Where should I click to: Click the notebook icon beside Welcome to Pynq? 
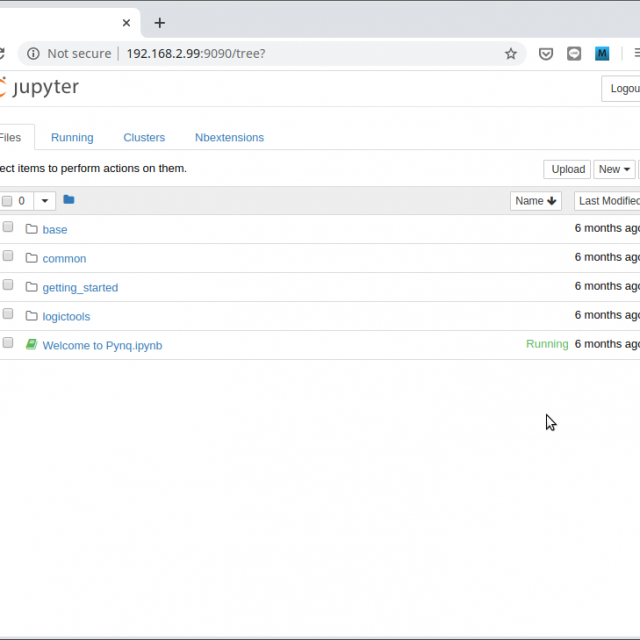[31, 344]
